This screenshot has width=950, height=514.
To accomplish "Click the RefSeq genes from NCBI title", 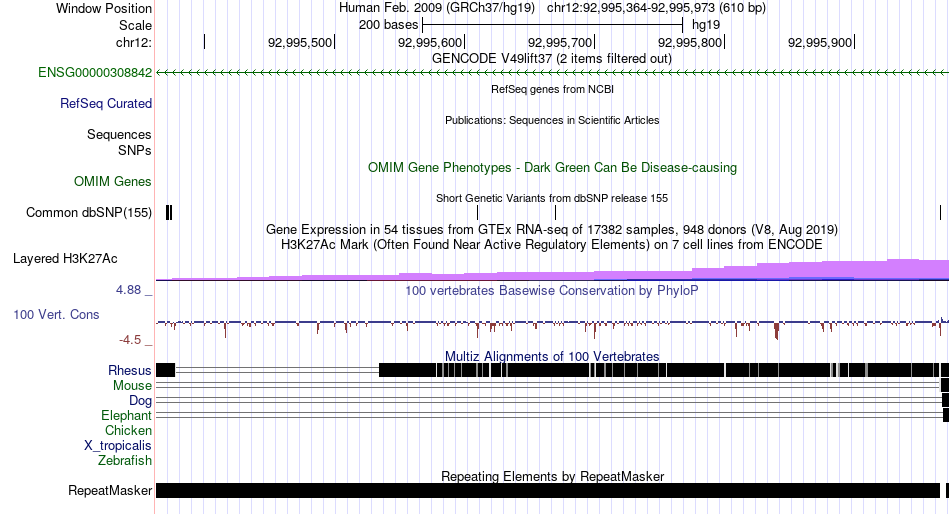I will click(553, 89).
